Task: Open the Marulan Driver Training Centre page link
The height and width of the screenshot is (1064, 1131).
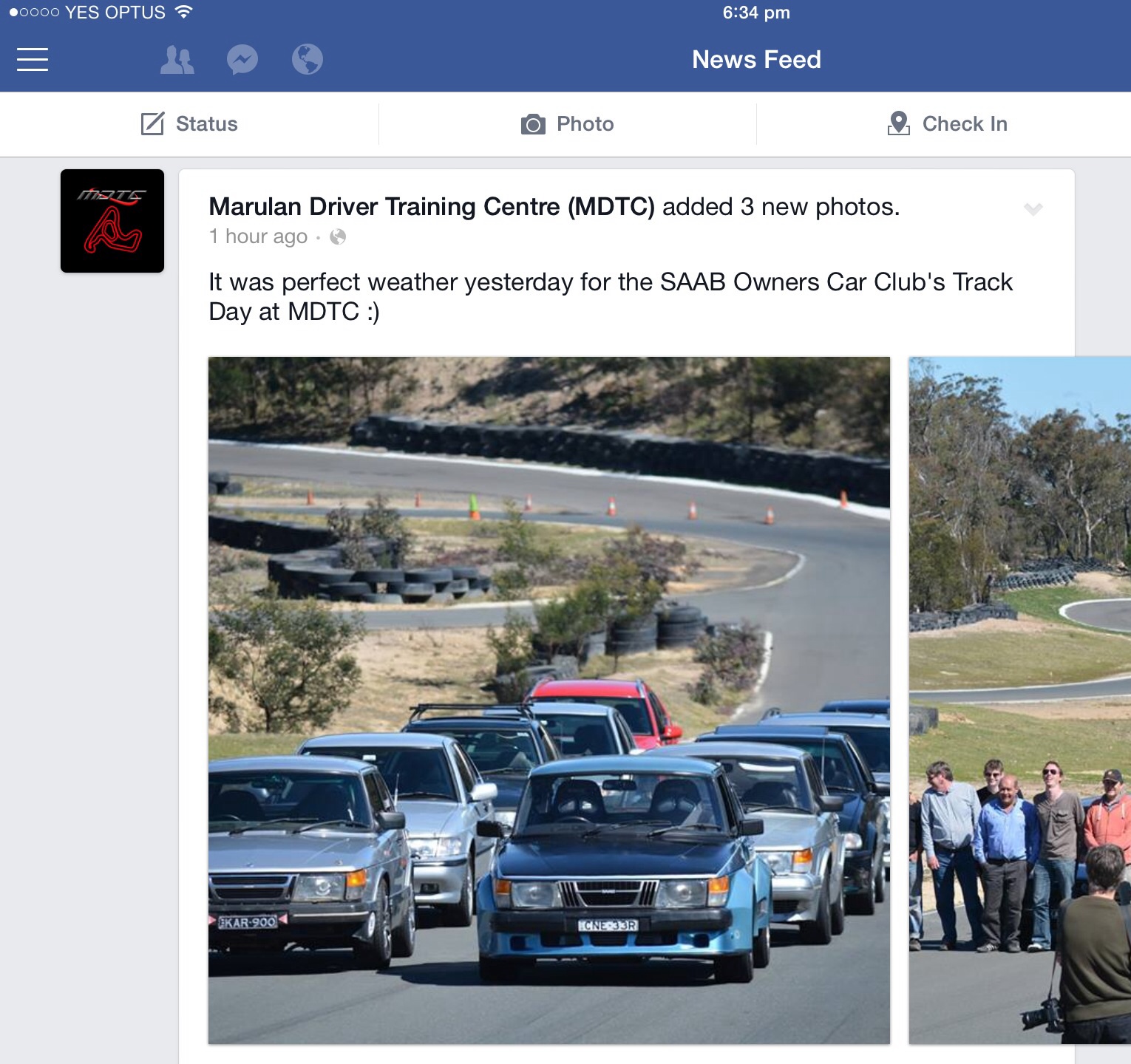Action: (432, 207)
